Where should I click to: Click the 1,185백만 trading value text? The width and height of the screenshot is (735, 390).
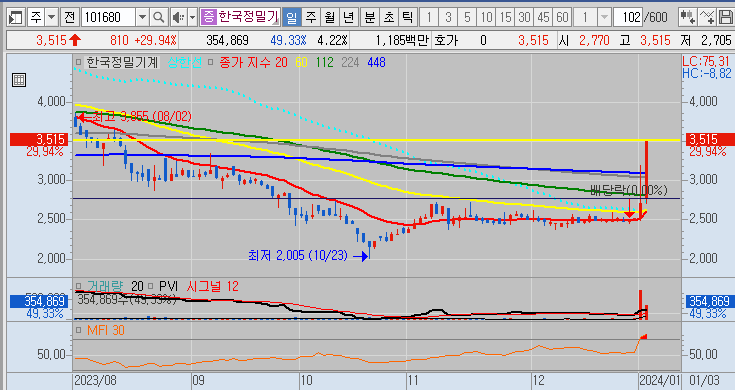[x=402, y=40]
